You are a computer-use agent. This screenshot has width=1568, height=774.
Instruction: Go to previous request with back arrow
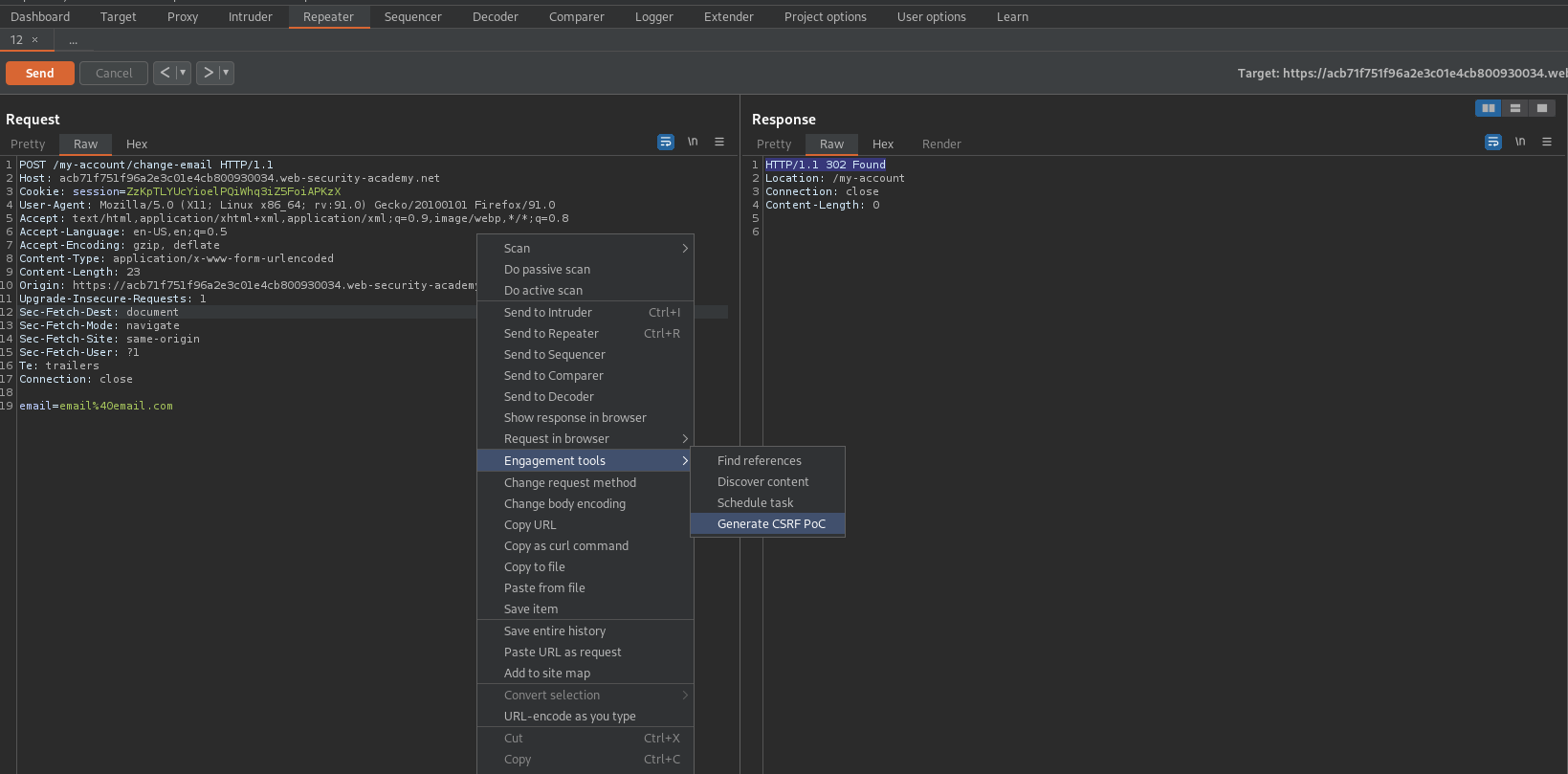pyautogui.click(x=165, y=73)
